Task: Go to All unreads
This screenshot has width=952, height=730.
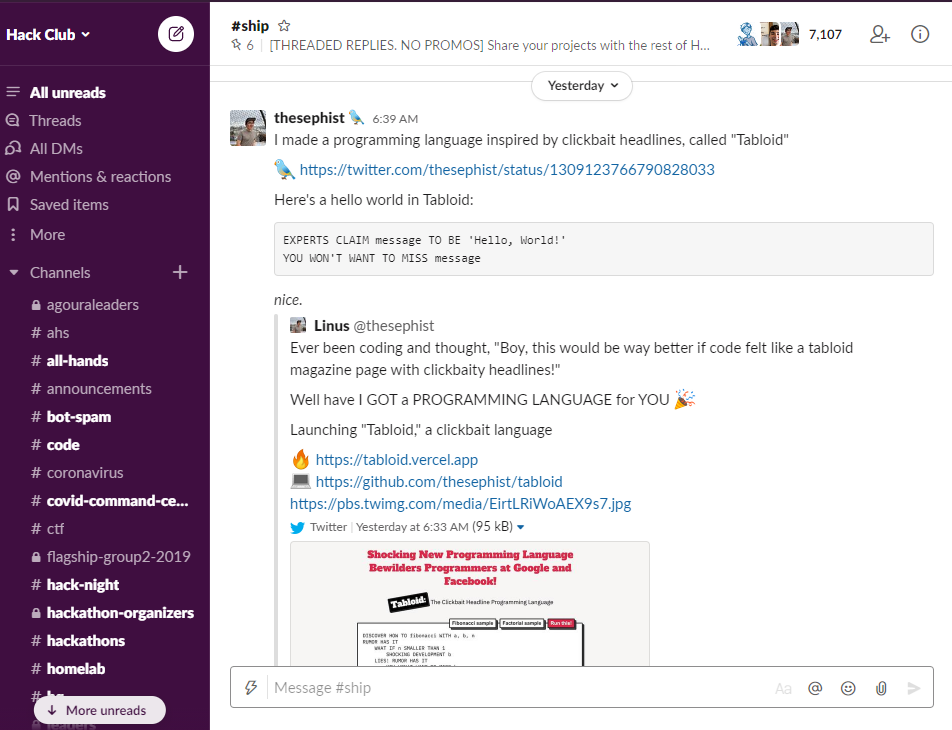Action: (67, 92)
